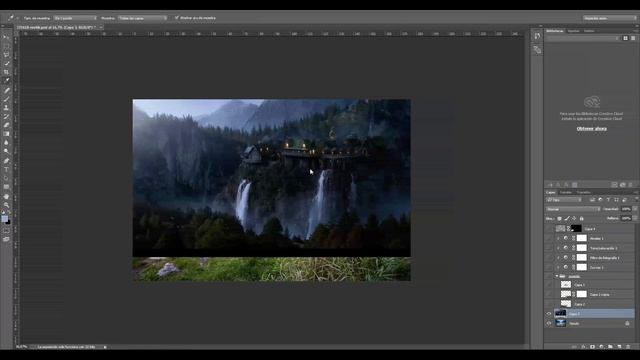Collapse the layer group above Capa 1
This screenshot has width=640, height=360.
(x=556, y=276)
